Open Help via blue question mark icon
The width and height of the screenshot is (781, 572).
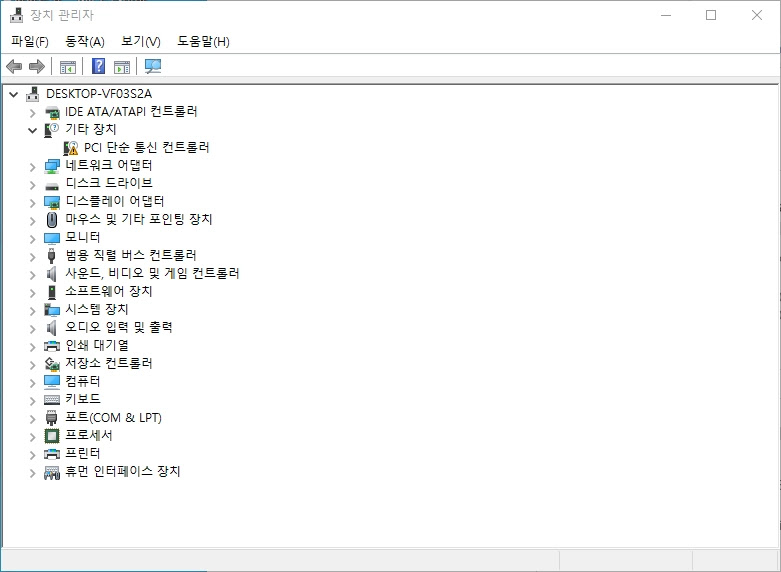coord(99,66)
